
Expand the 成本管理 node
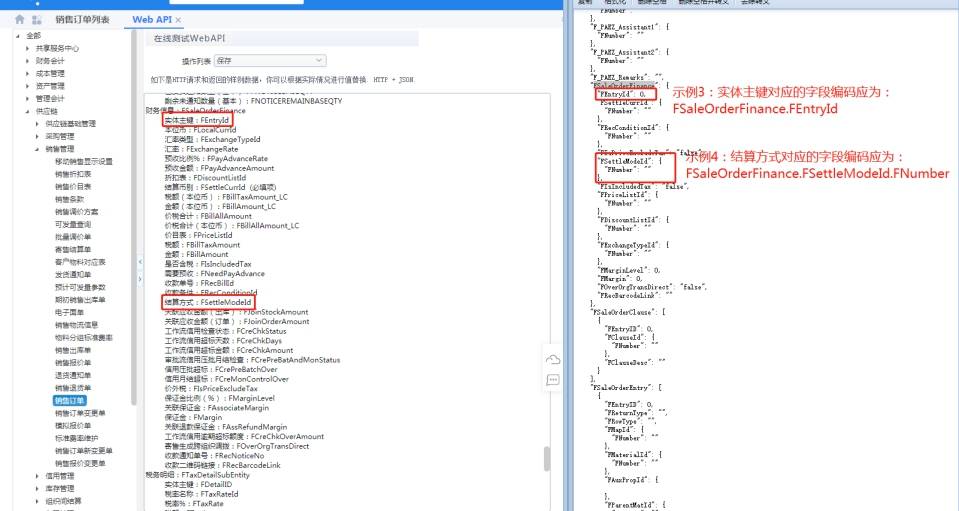[28, 73]
